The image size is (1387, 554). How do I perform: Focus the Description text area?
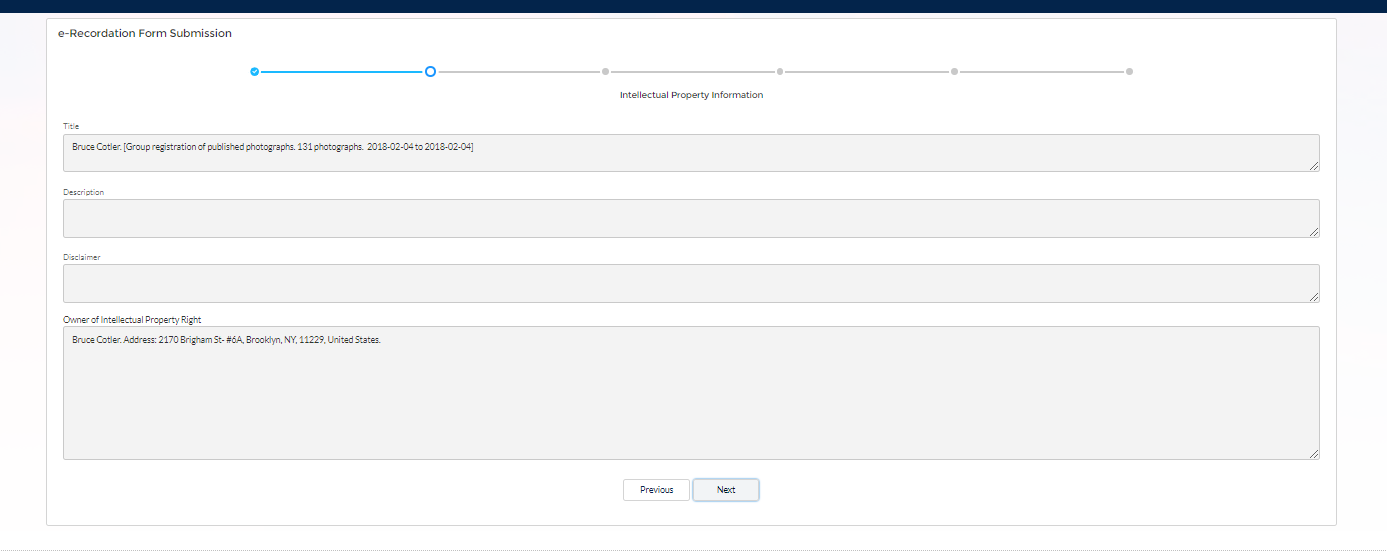691,218
